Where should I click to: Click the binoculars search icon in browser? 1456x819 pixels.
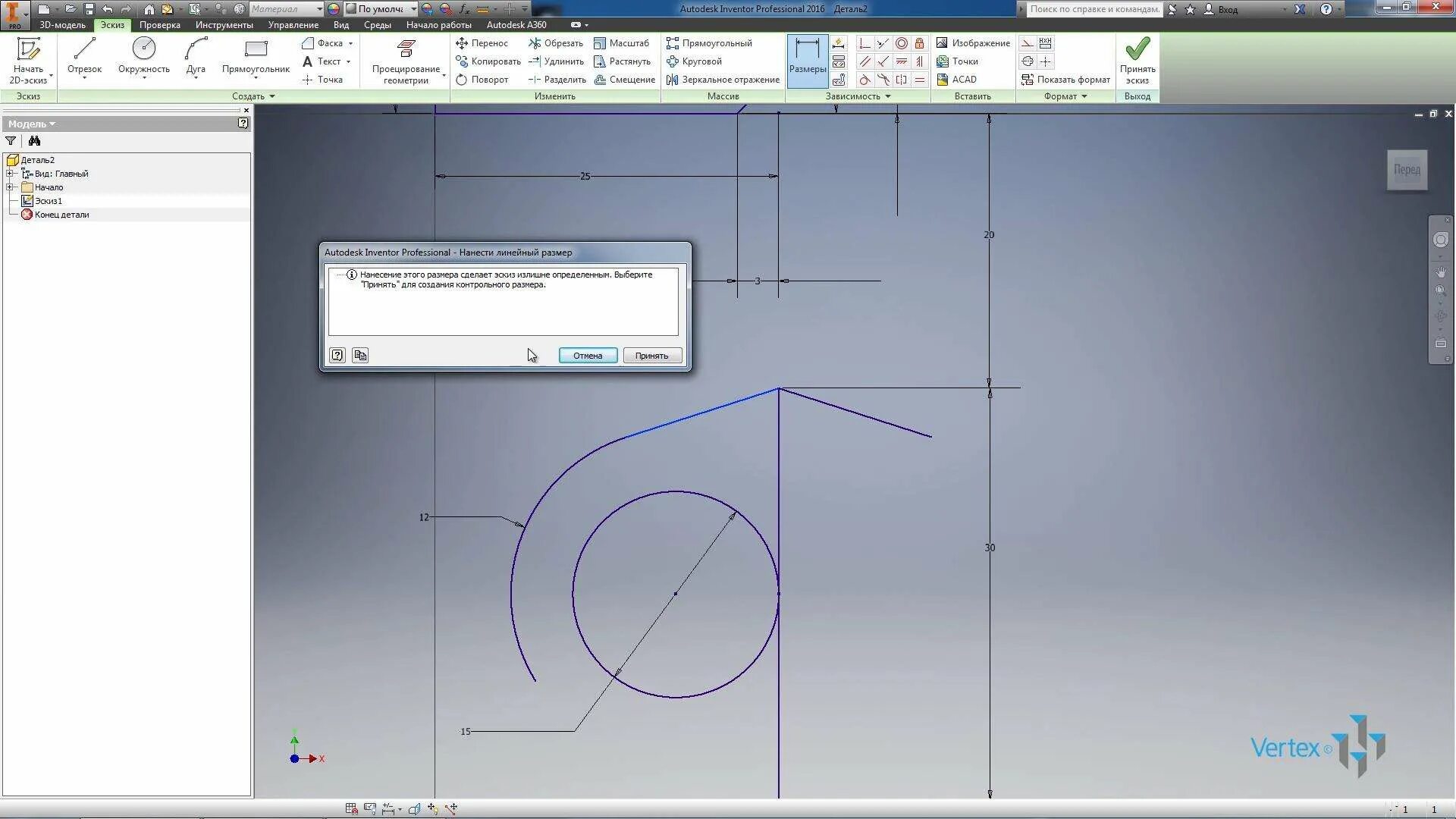coord(34,141)
